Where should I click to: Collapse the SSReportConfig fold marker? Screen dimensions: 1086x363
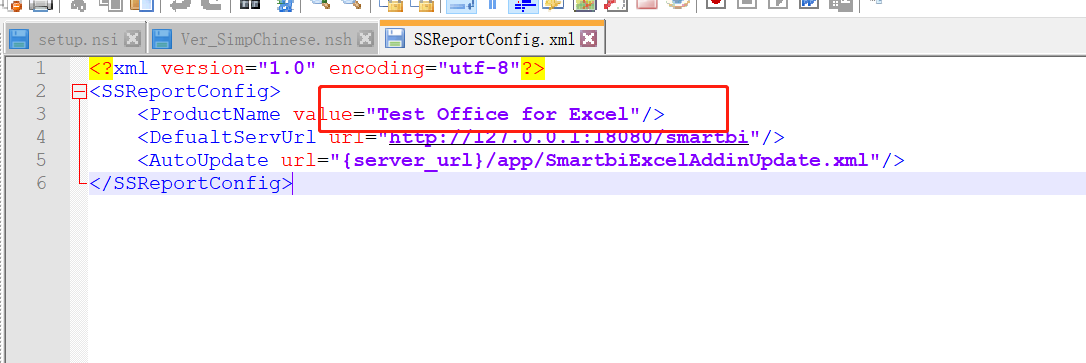point(80,91)
